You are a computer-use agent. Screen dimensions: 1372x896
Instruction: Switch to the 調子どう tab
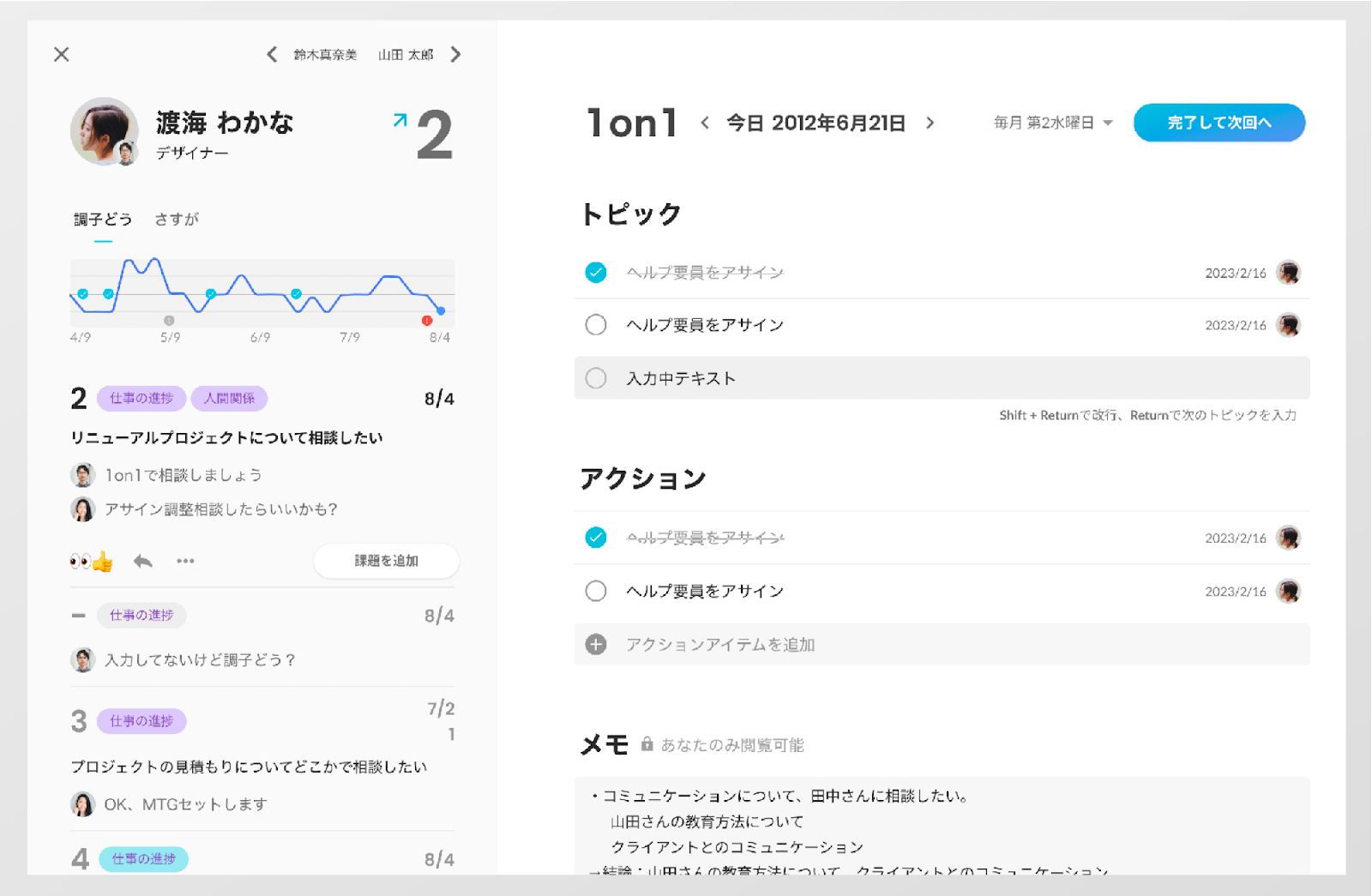coord(103,219)
